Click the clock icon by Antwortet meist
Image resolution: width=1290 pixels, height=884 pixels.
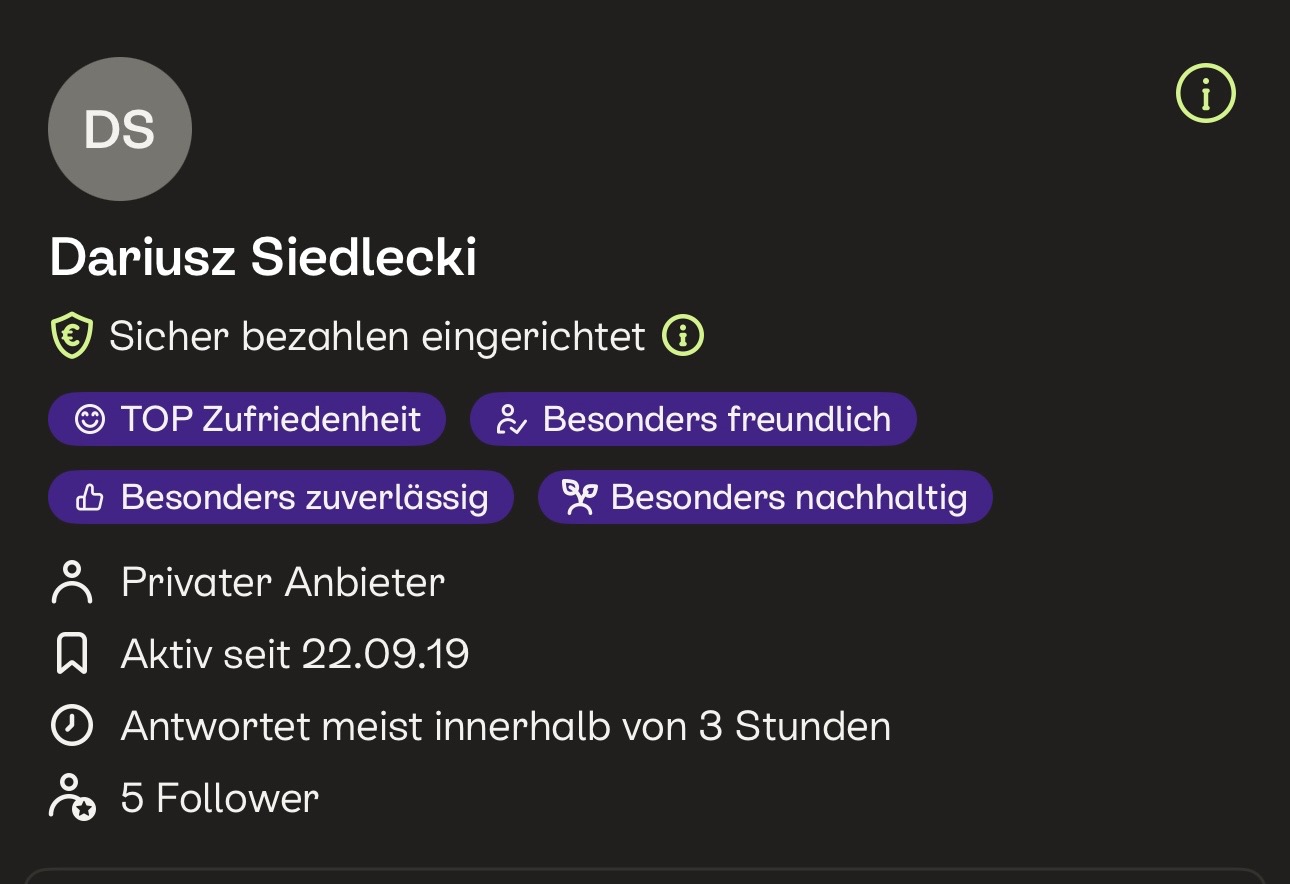pyautogui.click(x=71, y=726)
